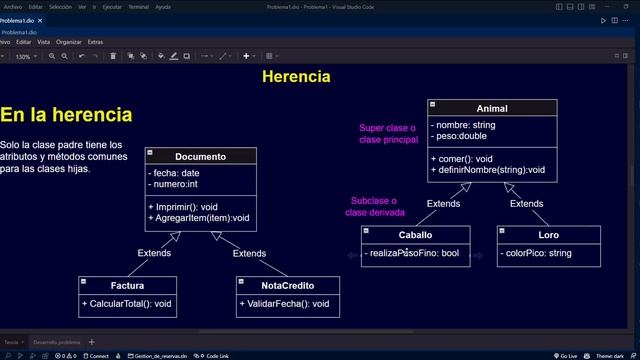
Task: Open the Teoría page tab
Action: 13,342
